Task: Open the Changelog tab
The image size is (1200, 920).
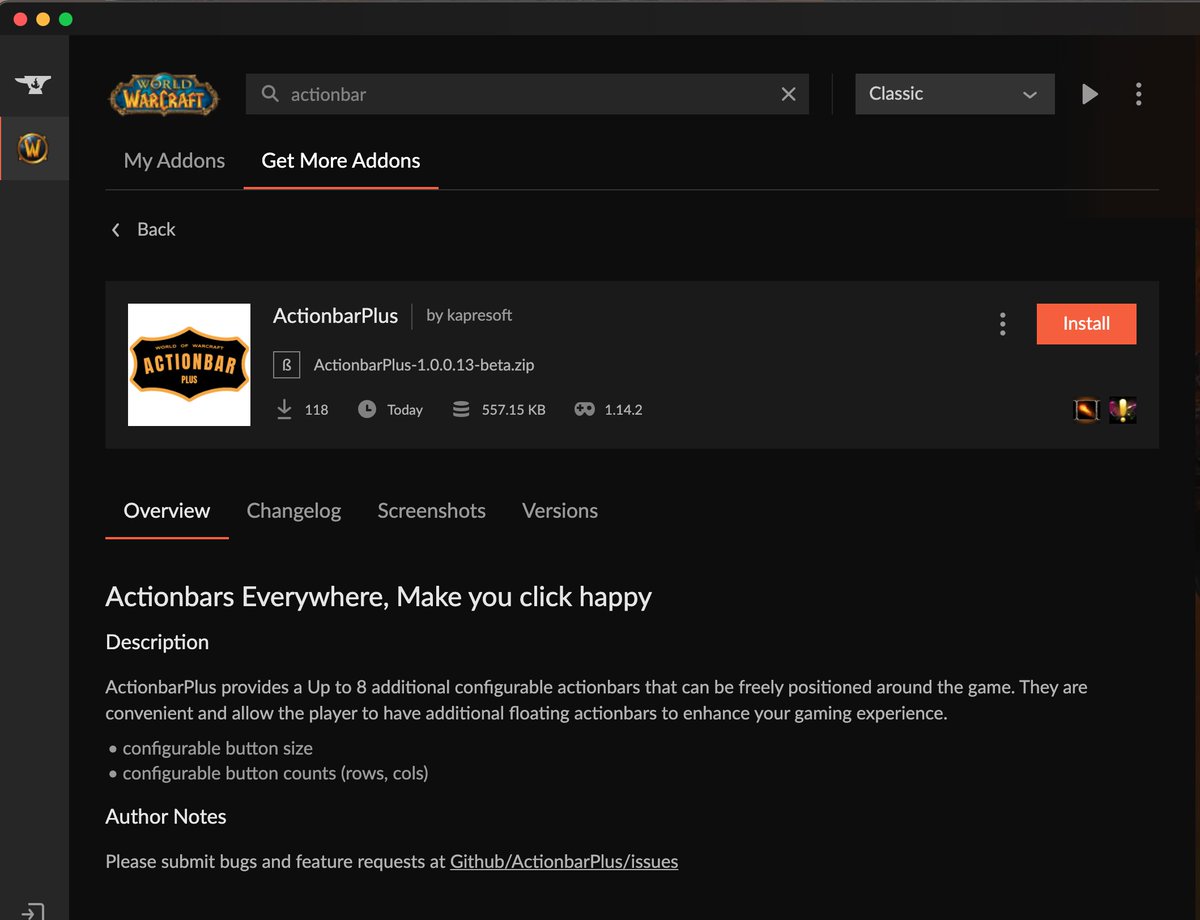Action: 294,511
